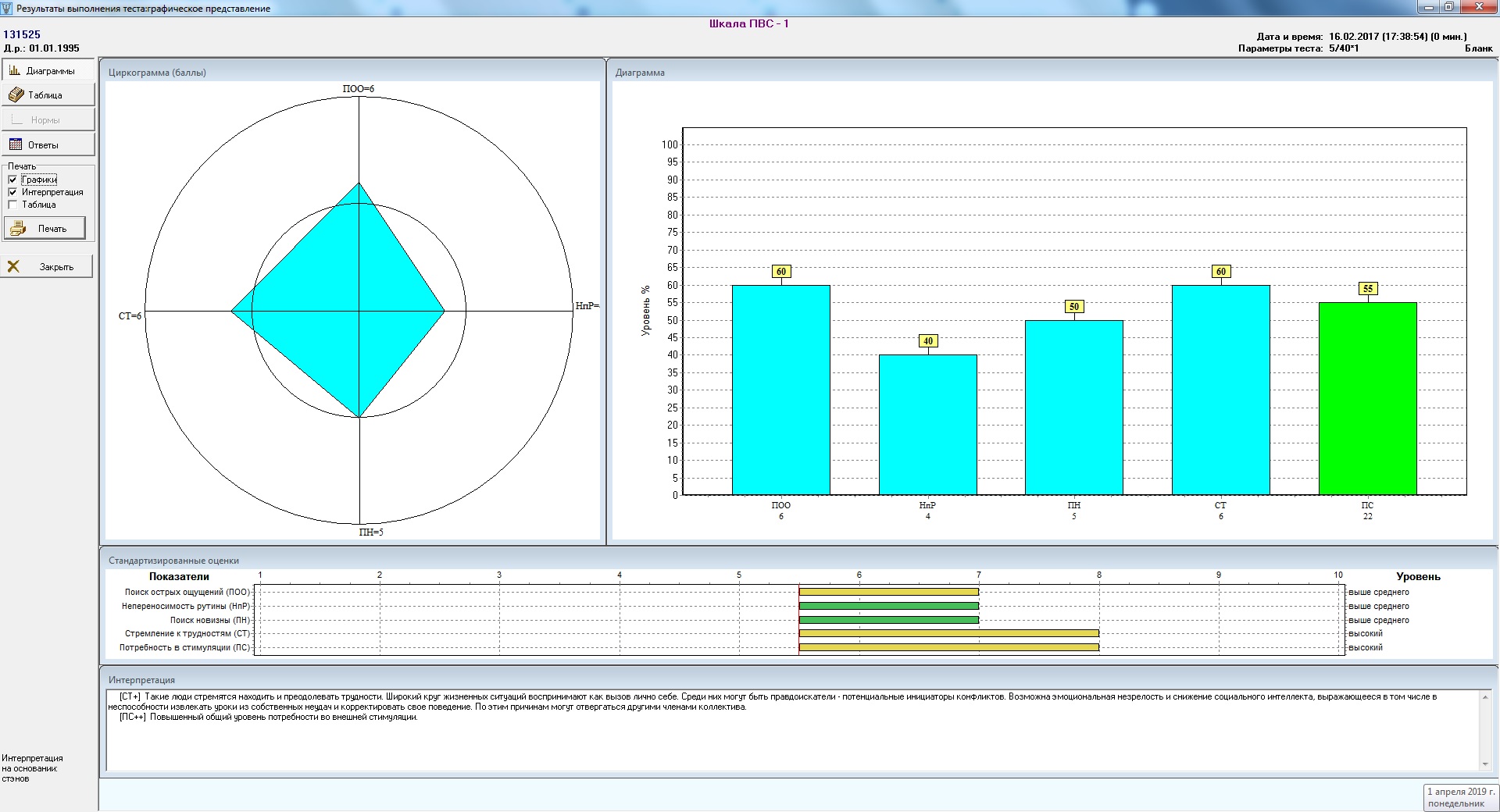Enable the Таблица print checkbox
Viewport: 1500px width, 812px height.
coord(12,205)
